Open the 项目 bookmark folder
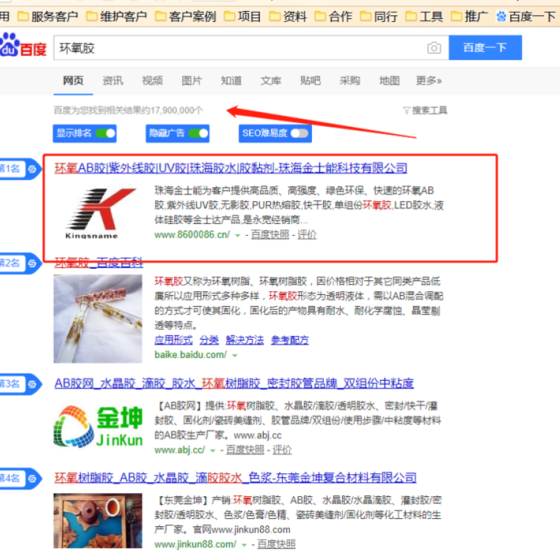560x560 pixels. pos(243,16)
